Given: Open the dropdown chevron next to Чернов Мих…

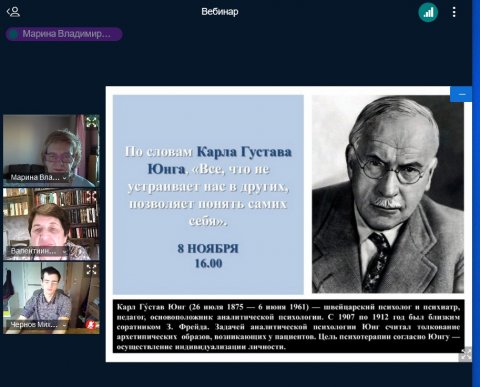Looking at the screenshot, I should point(64,325).
